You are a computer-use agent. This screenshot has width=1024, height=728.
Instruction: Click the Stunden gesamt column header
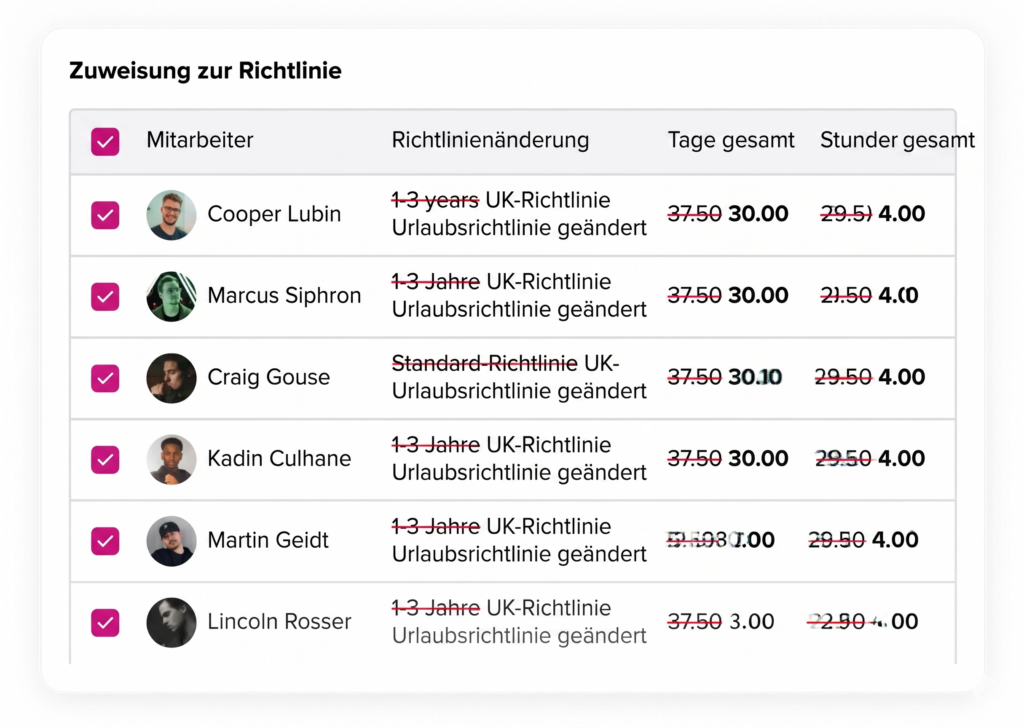896,140
